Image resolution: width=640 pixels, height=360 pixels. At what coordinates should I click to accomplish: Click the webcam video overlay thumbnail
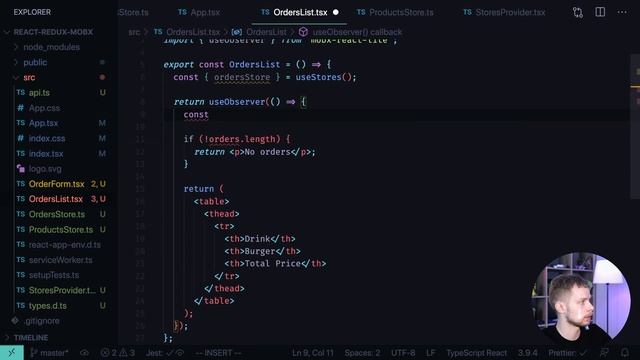[x=581, y=297]
